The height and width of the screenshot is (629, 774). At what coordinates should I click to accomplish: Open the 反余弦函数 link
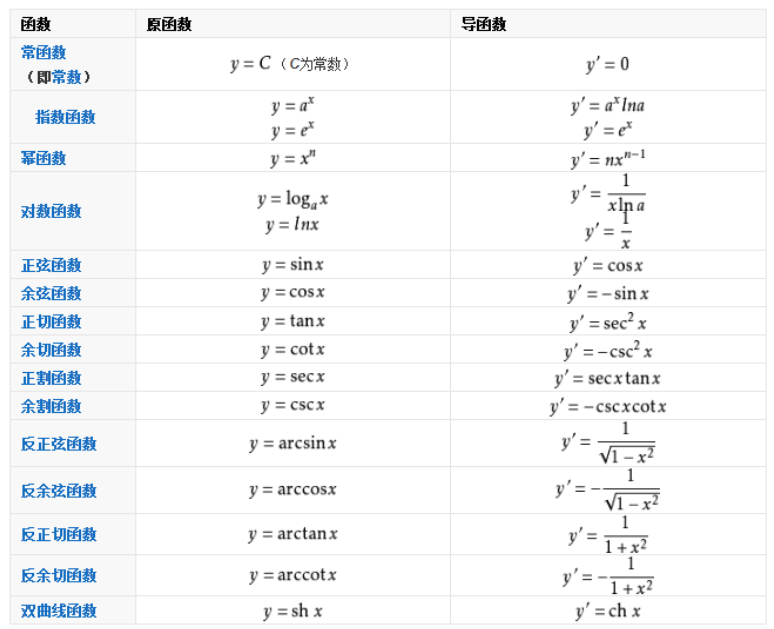58,490
